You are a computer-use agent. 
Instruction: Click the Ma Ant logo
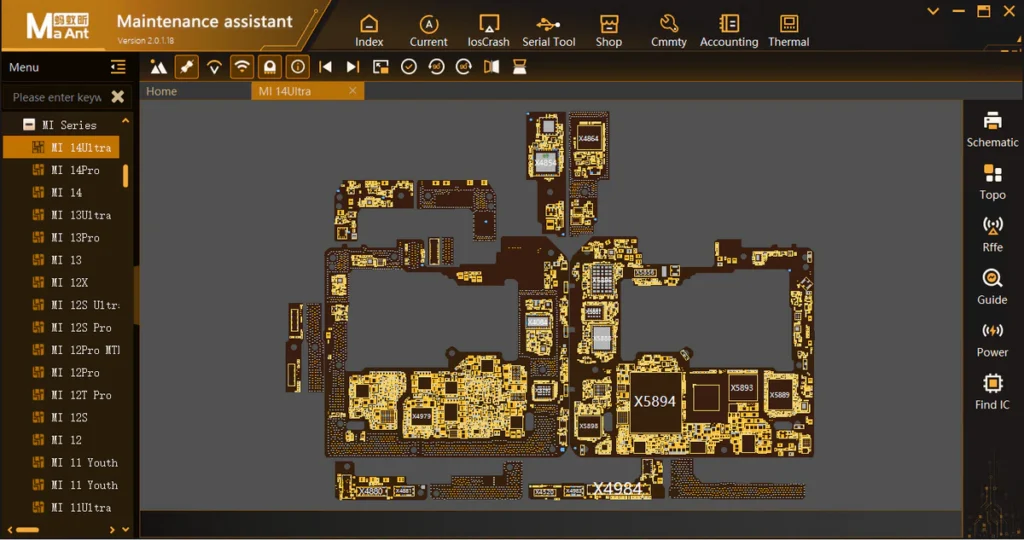coord(57,26)
